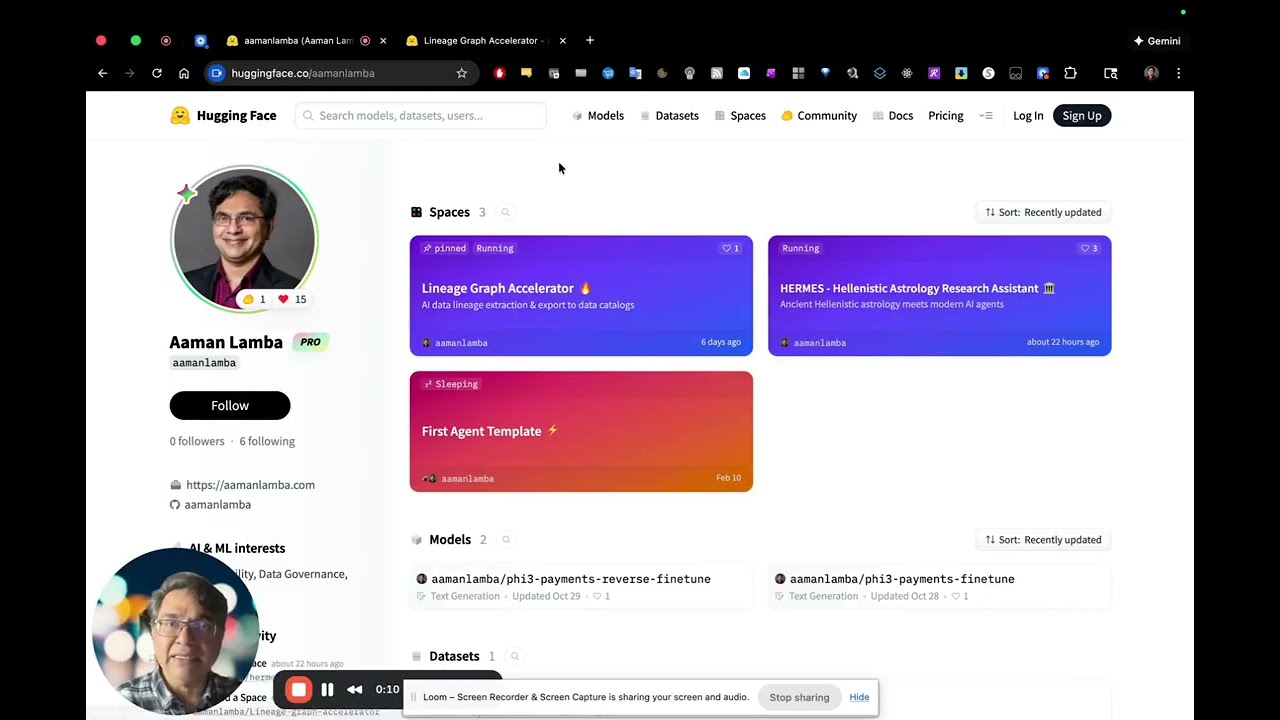
Task: Open the browser home page icon
Action: (184, 73)
